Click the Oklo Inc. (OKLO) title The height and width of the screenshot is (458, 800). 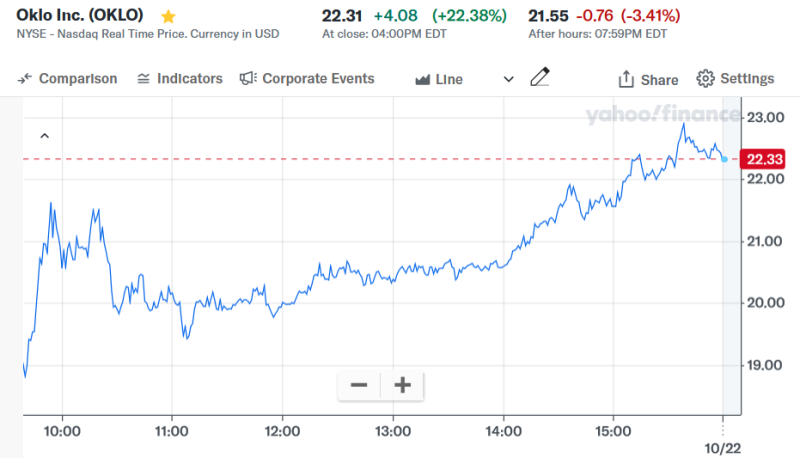point(80,16)
